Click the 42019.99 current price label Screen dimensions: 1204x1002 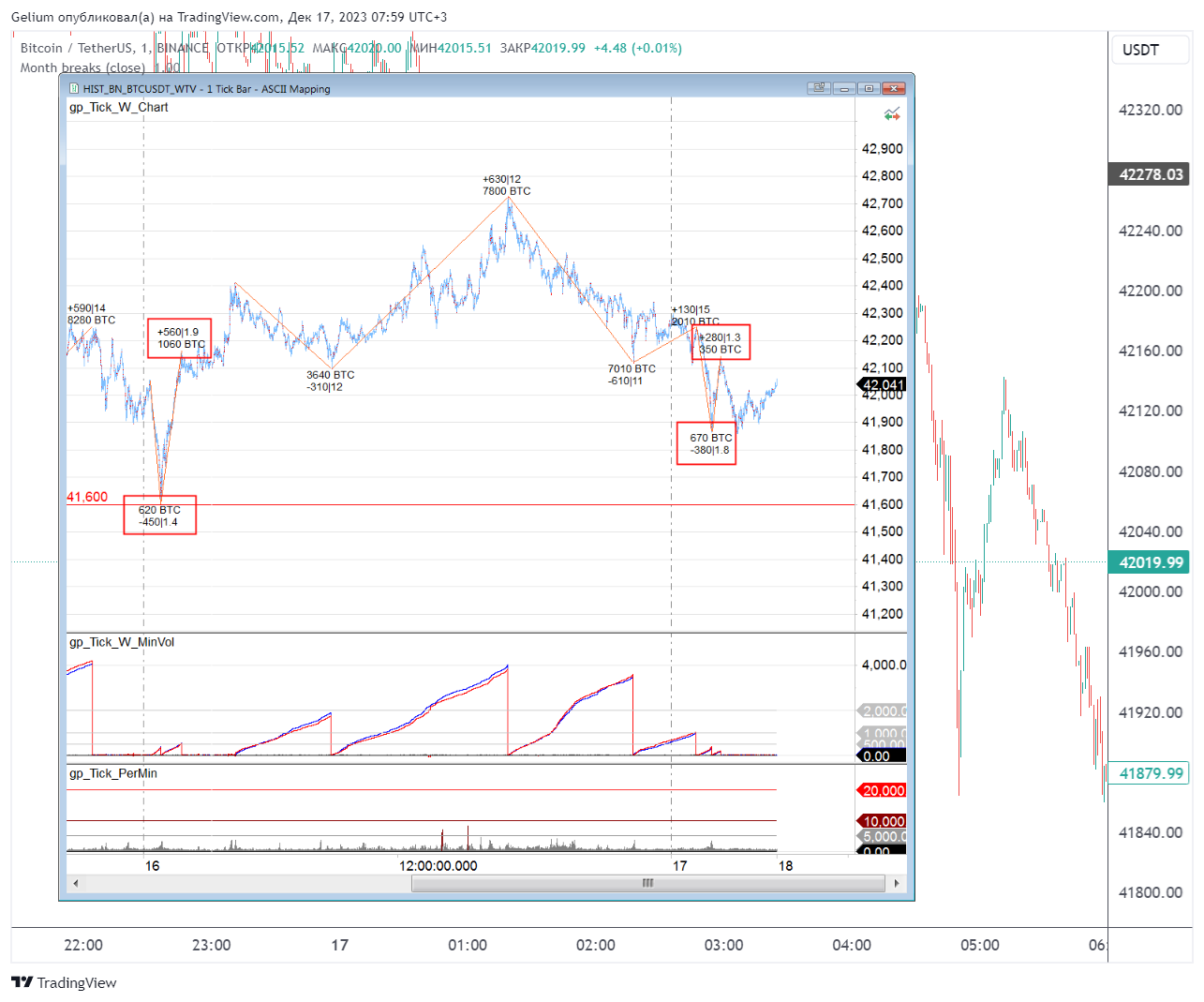(1151, 562)
